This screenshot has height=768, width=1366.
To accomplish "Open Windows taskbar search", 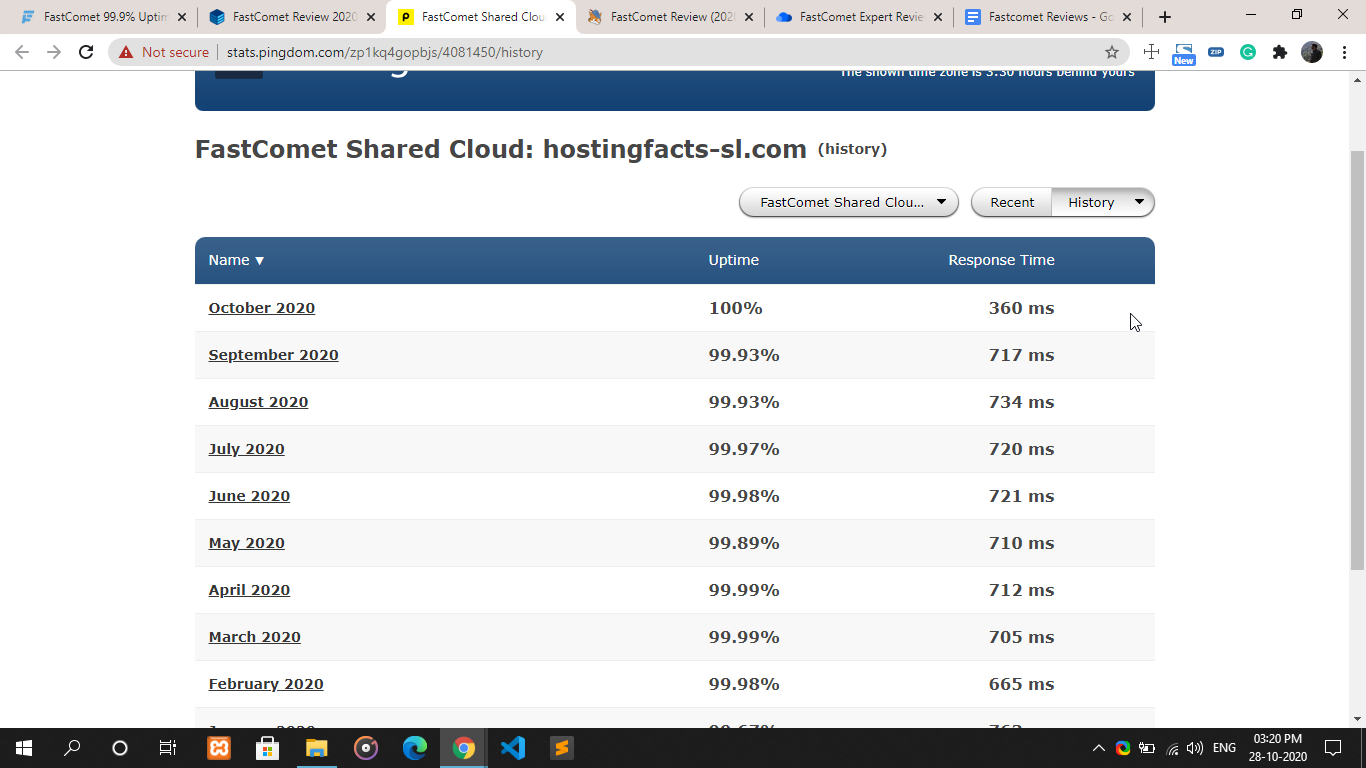I will [x=72, y=748].
